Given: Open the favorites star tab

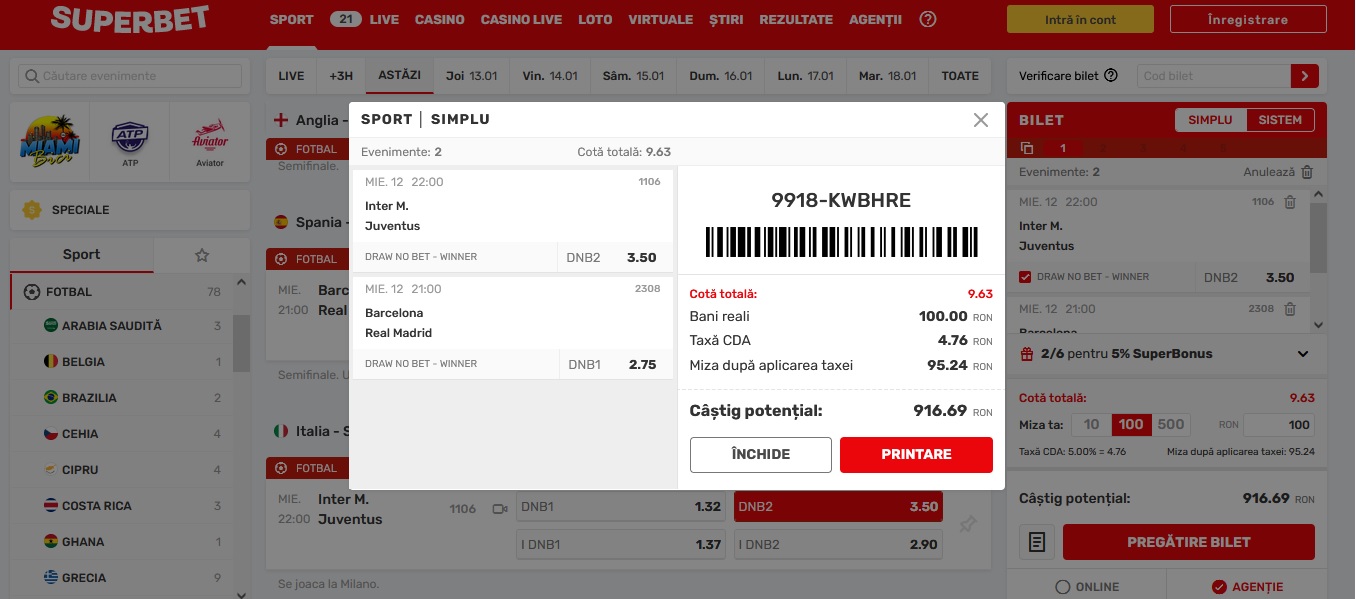Looking at the screenshot, I should pos(202,255).
